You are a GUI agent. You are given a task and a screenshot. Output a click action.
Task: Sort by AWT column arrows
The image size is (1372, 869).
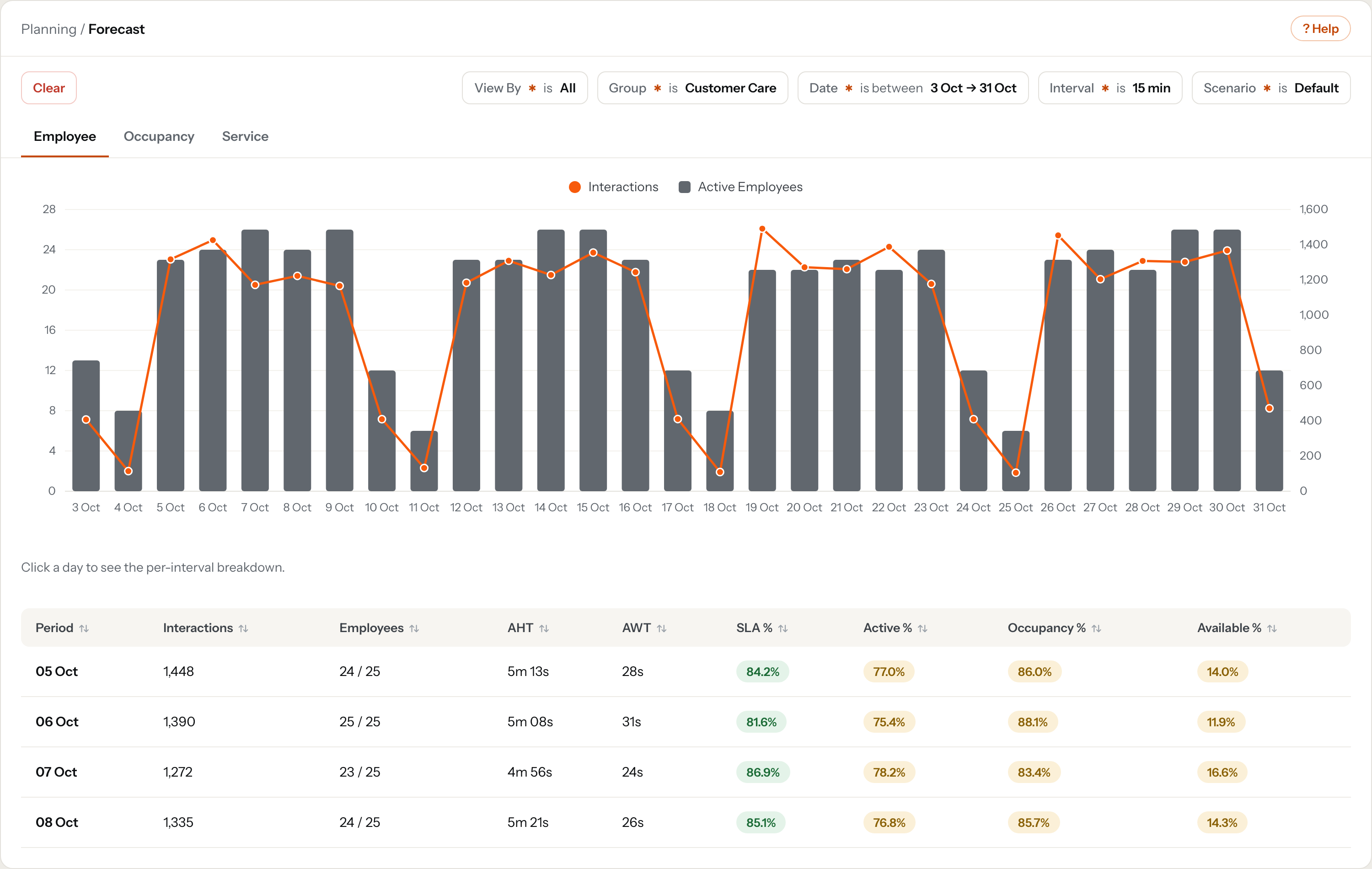[x=661, y=628]
